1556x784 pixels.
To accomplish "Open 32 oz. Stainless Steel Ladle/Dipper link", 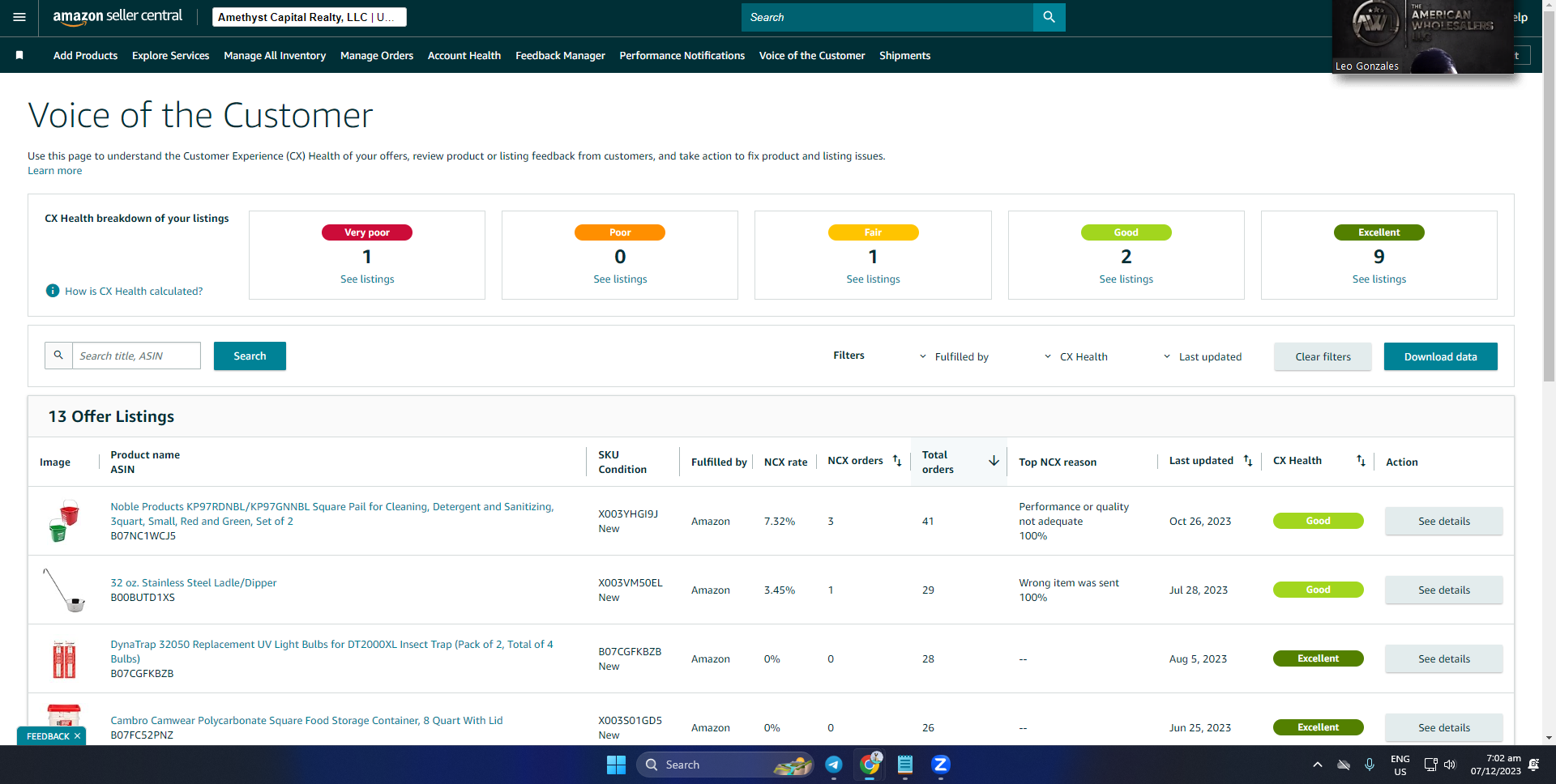I will (194, 583).
